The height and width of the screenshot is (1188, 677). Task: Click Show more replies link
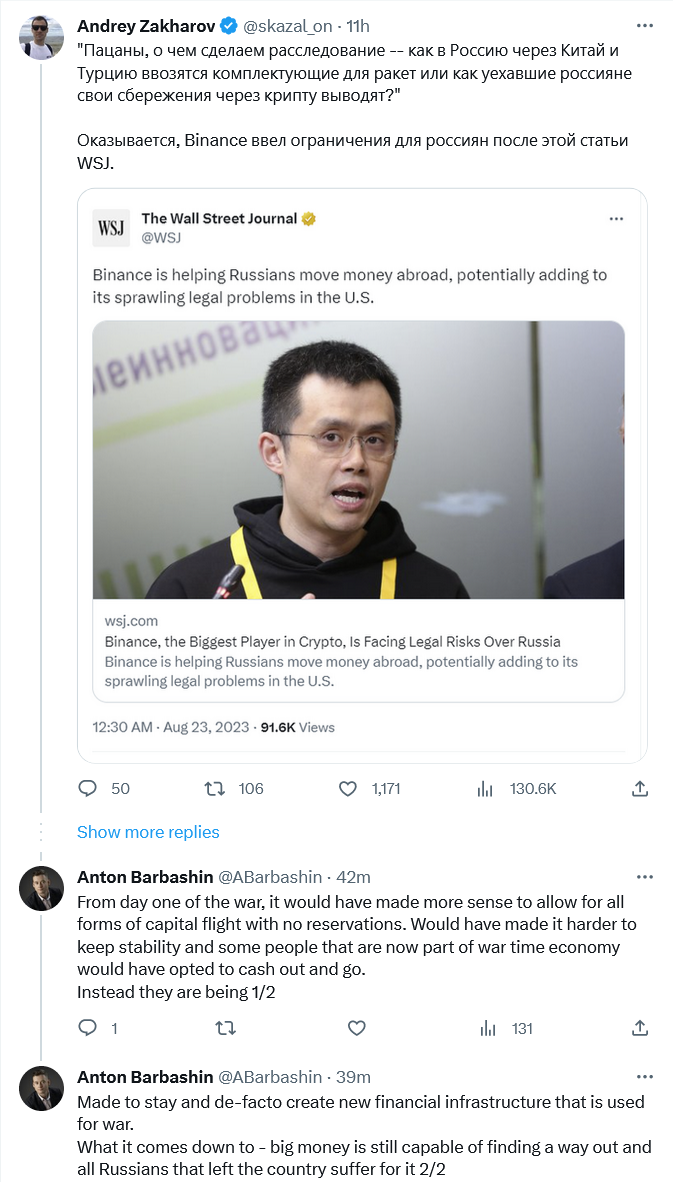coord(148,832)
